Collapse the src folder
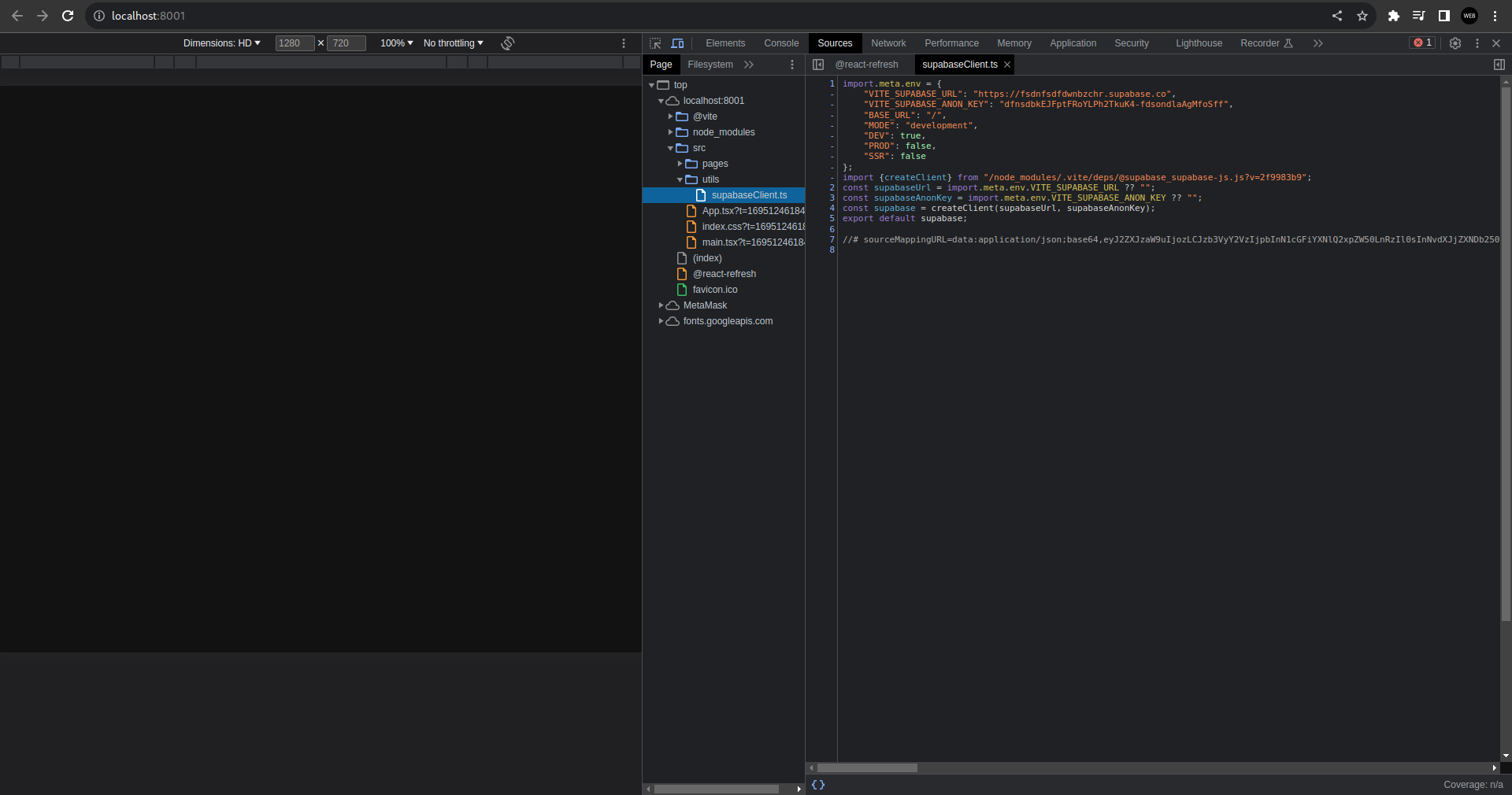This screenshot has height=795, width=1512. click(x=670, y=148)
